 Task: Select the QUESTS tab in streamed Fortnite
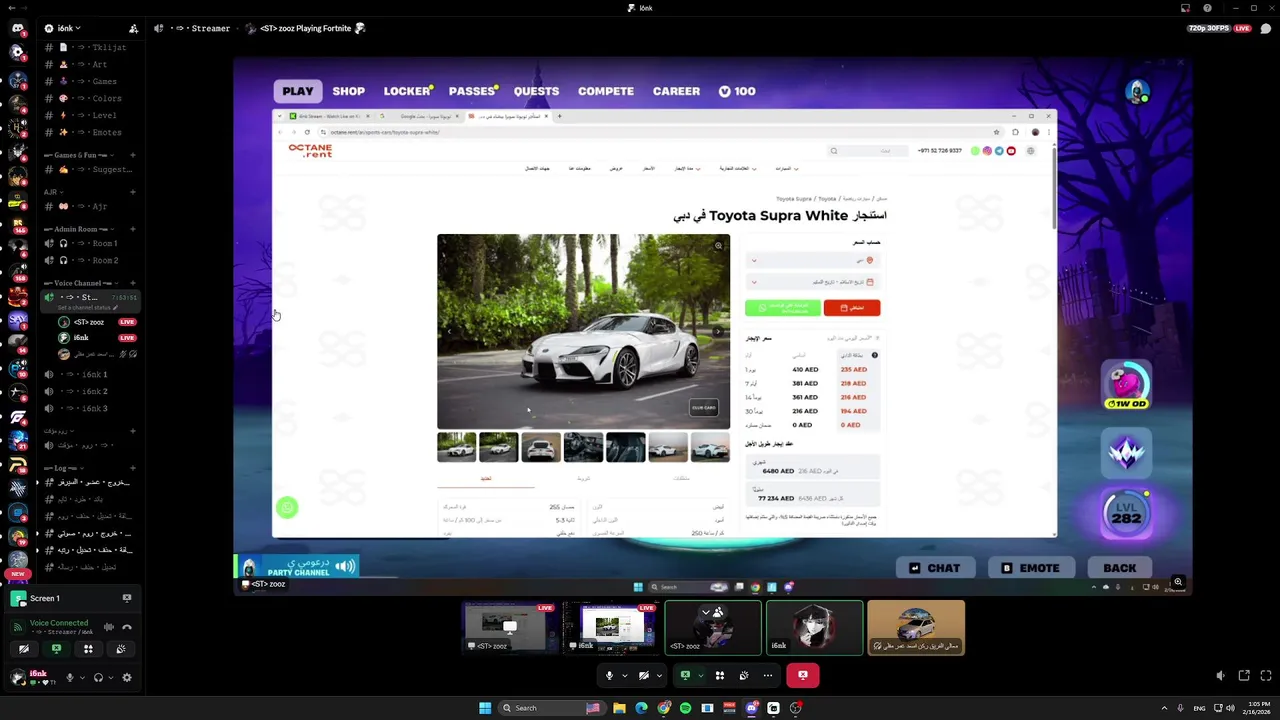pyautogui.click(x=536, y=91)
